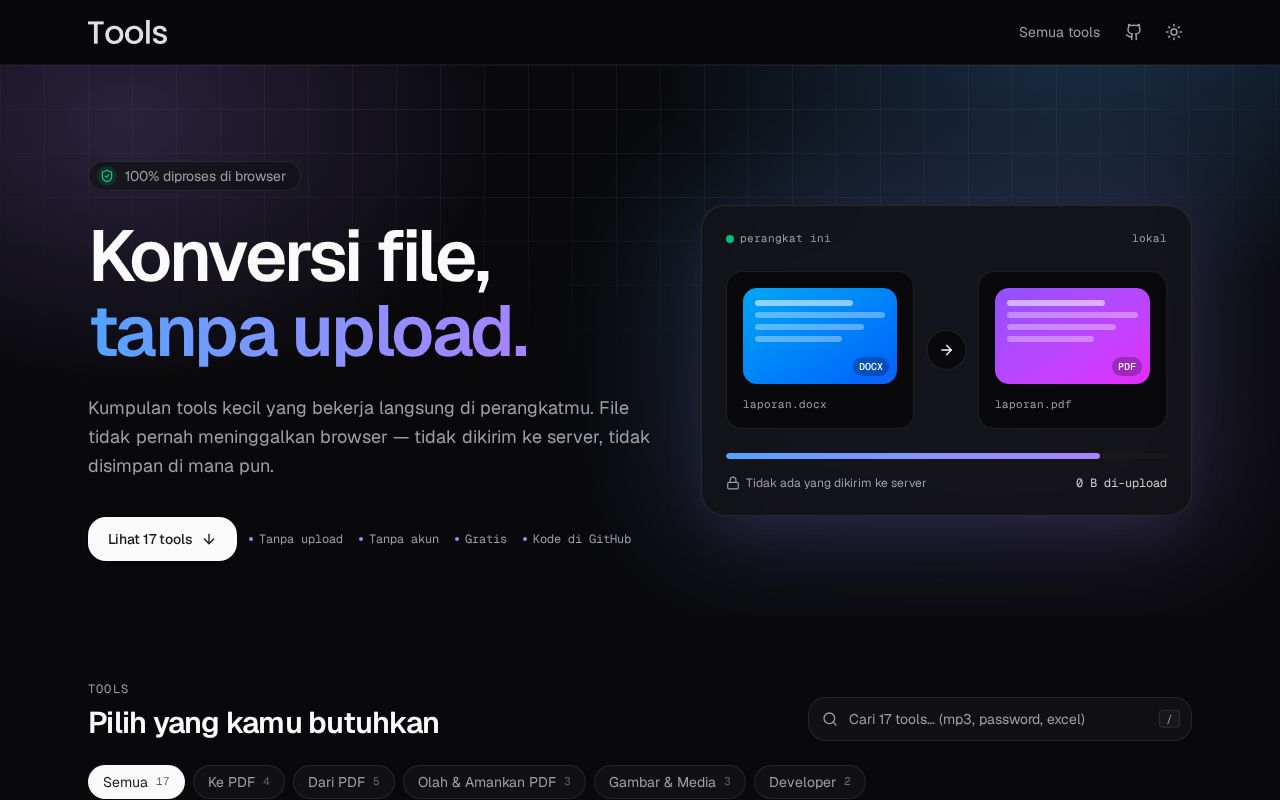Click the laporan.pdf file name
1280x800 pixels.
[1033, 404]
